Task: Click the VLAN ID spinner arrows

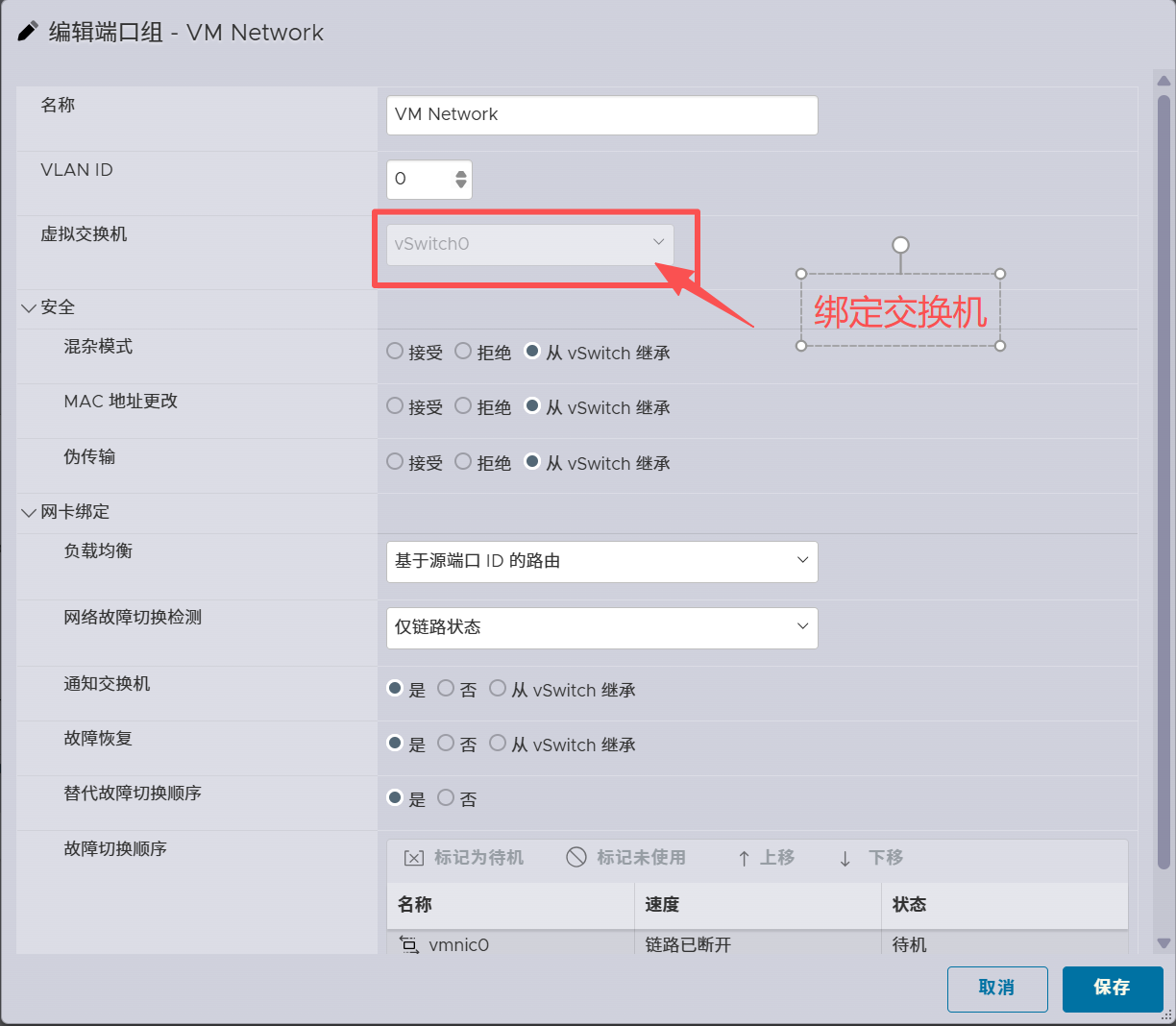Action: tap(461, 179)
